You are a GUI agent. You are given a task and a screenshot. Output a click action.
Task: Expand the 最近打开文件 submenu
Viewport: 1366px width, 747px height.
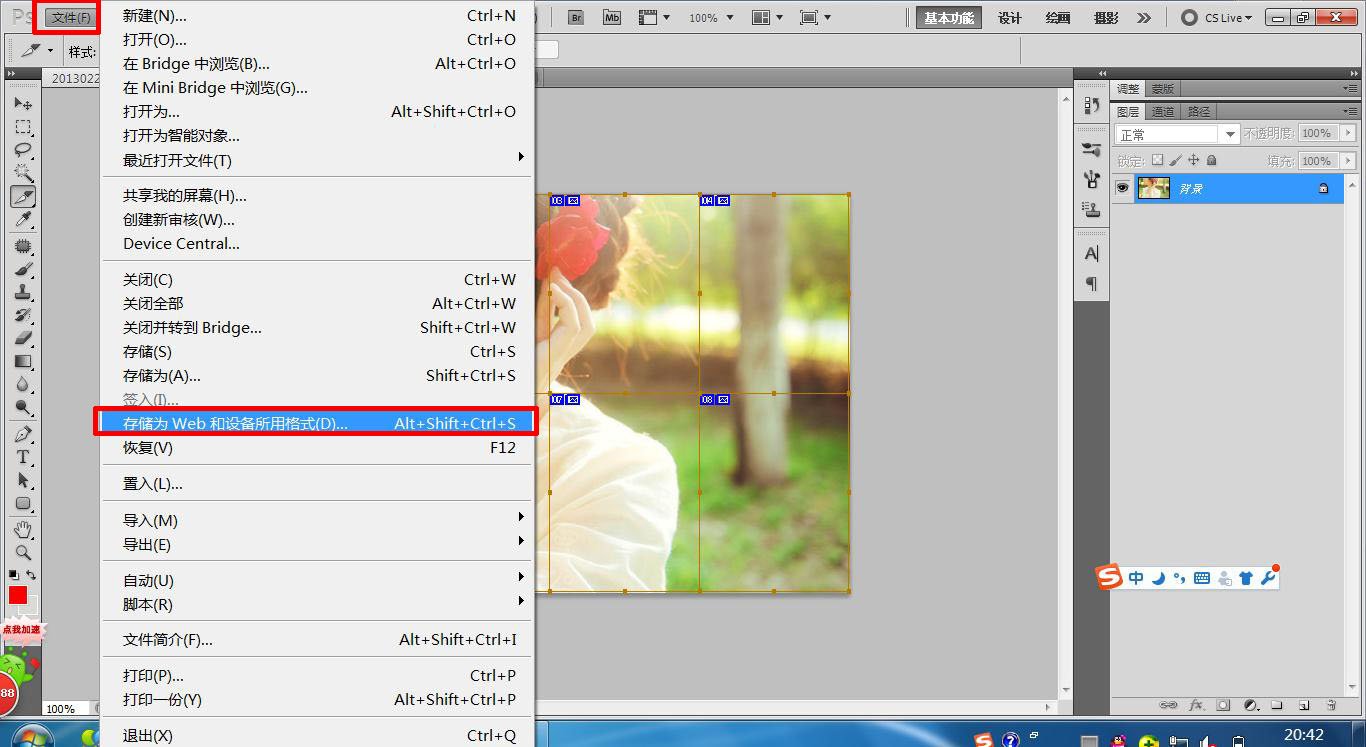520,160
